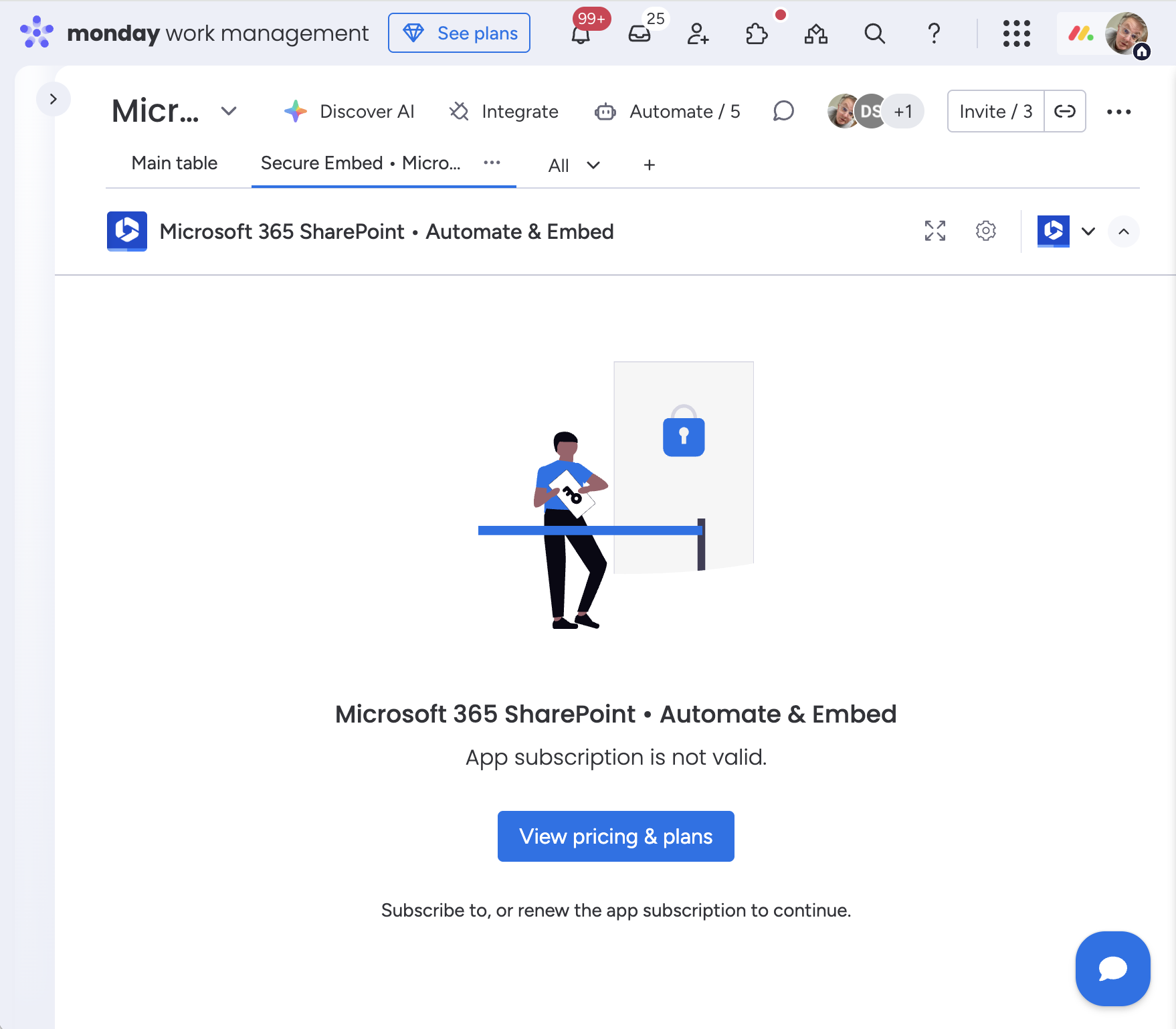Open the invite members icon
The height and width of the screenshot is (1029, 1176).
698,35
